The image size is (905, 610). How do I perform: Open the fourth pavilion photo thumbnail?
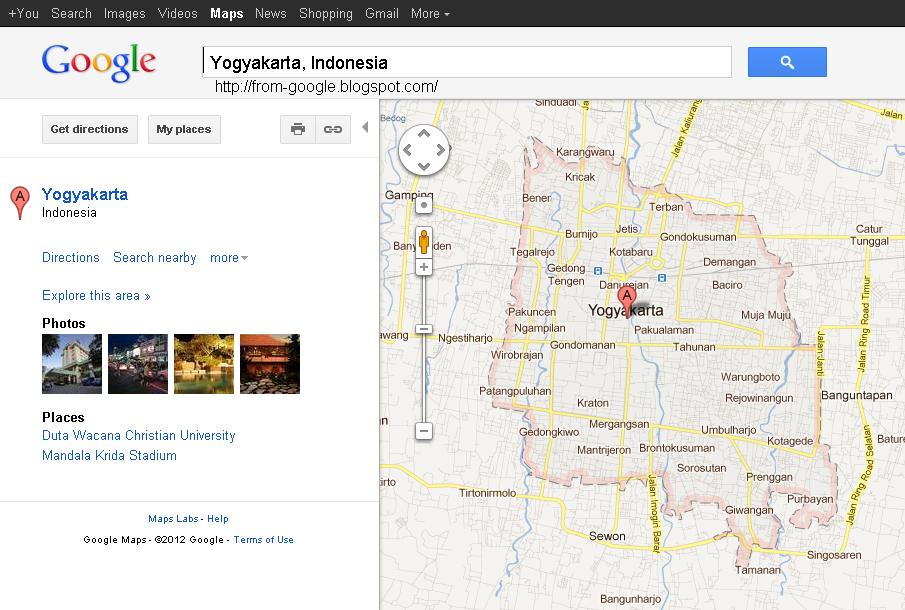(270, 364)
